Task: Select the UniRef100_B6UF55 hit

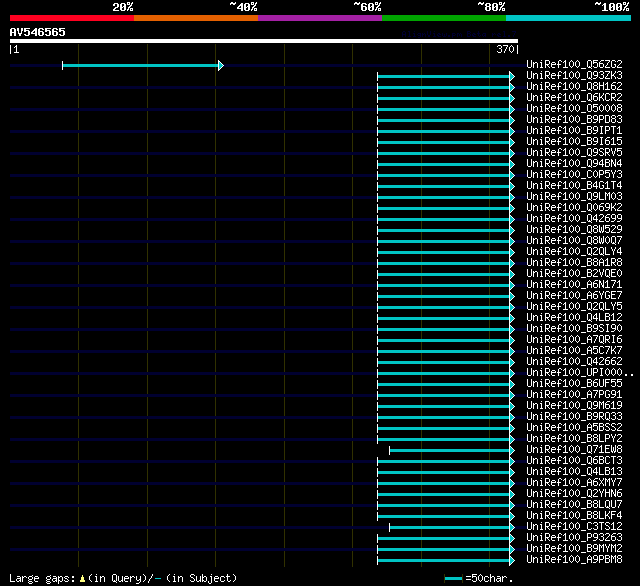Action: point(574,384)
